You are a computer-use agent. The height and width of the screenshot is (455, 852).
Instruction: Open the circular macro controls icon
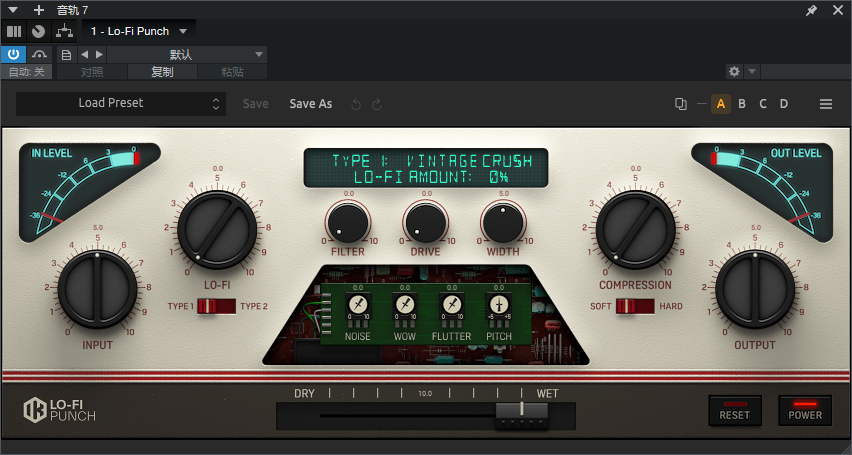pyautogui.click(x=39, y=32)
